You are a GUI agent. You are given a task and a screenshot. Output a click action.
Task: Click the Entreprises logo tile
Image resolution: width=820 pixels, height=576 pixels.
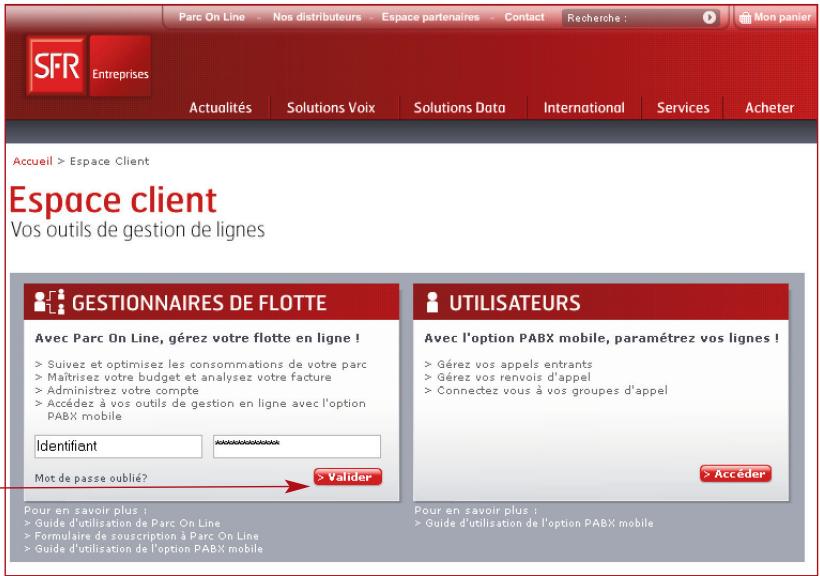pos(120,65)
